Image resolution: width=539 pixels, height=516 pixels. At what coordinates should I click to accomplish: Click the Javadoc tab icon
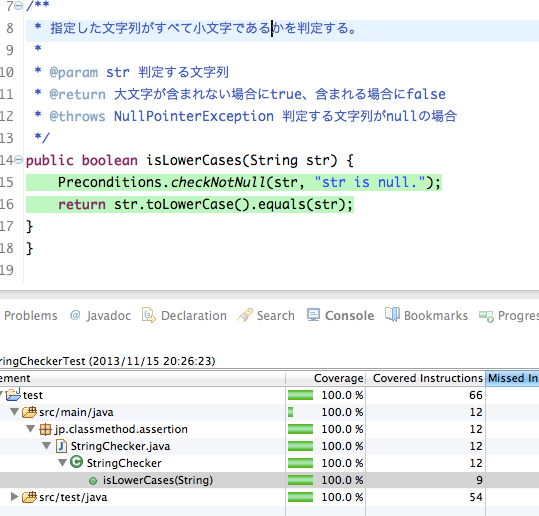(75, 315)
